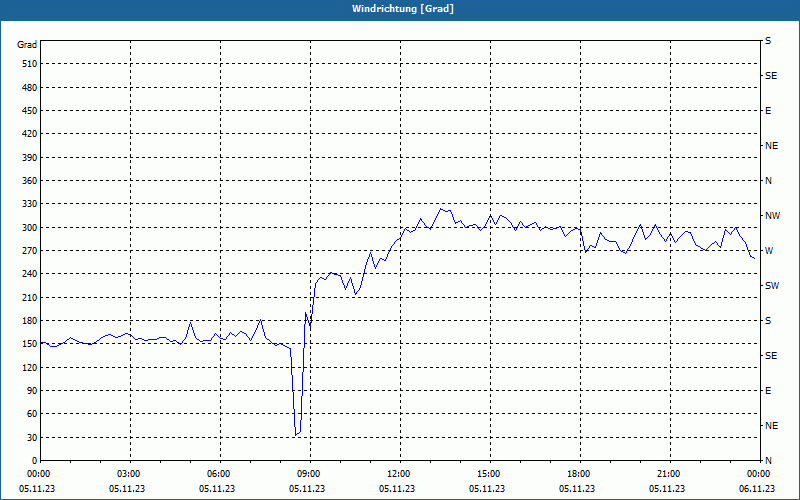Screen dimensions: 800x500
Task: Select the y-axis value '480'
Action: click(30, 88)
